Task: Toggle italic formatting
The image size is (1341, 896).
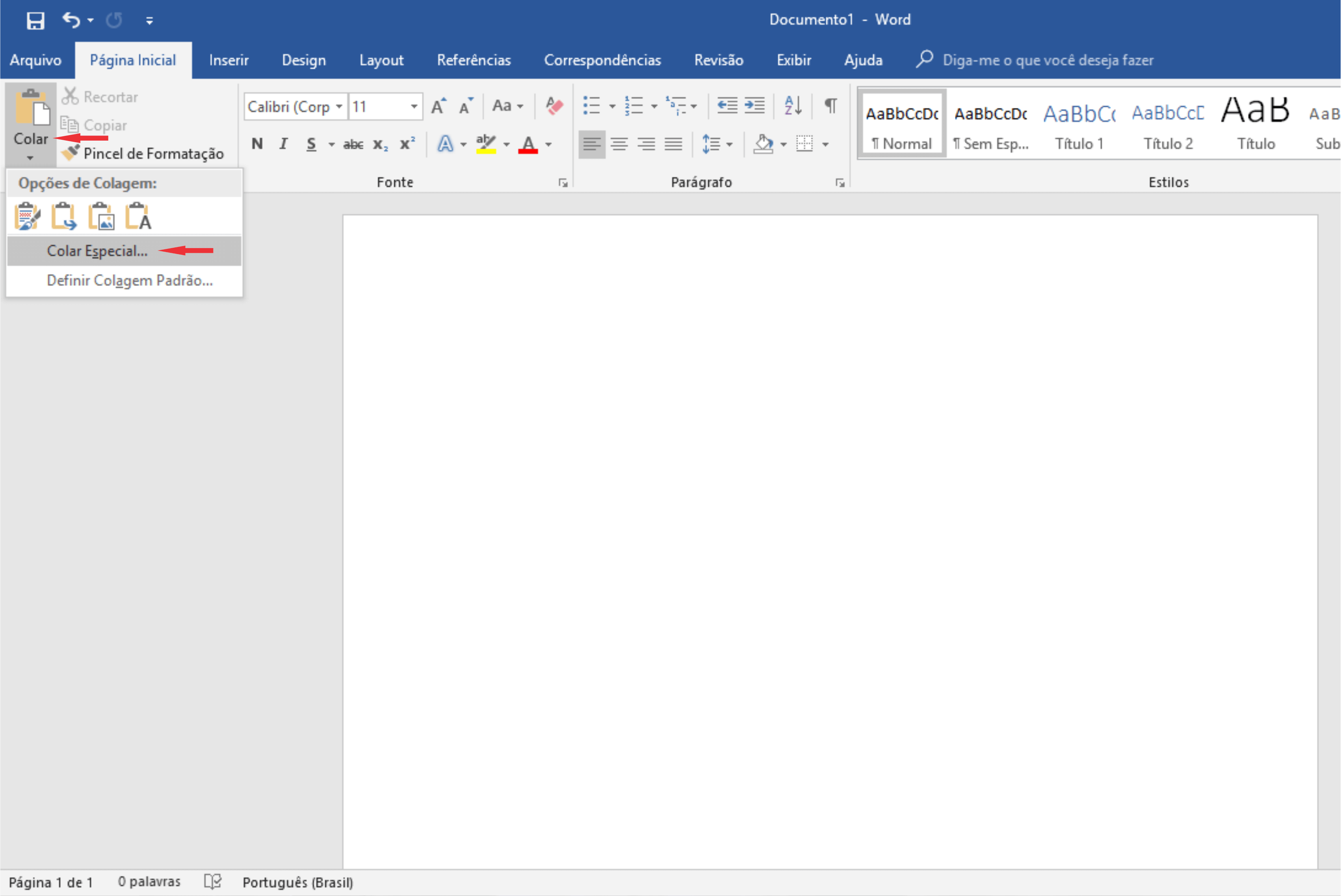Action: point(283,144)
